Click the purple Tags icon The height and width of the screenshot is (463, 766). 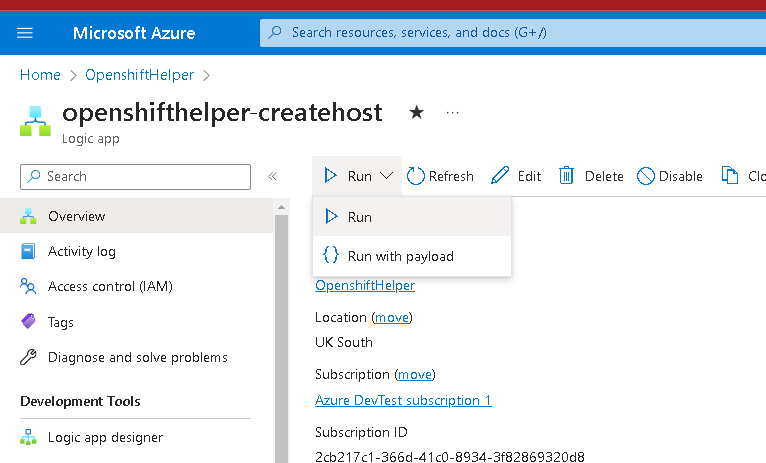[x=28, y=321]
